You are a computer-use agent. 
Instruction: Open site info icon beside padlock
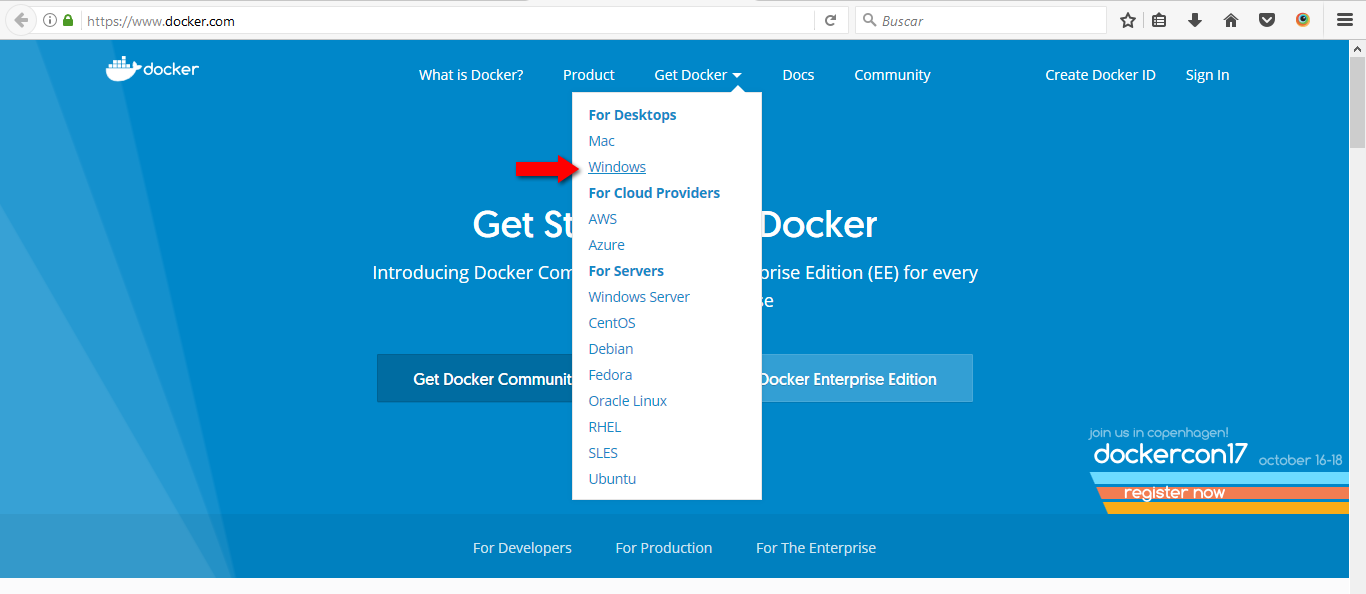(x=50, y=20)
